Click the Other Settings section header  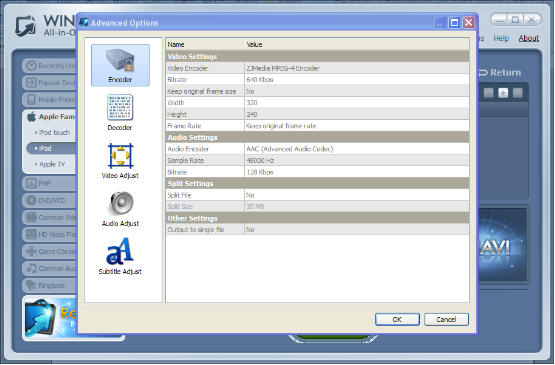pyautogui.click(x=317, y=218)
